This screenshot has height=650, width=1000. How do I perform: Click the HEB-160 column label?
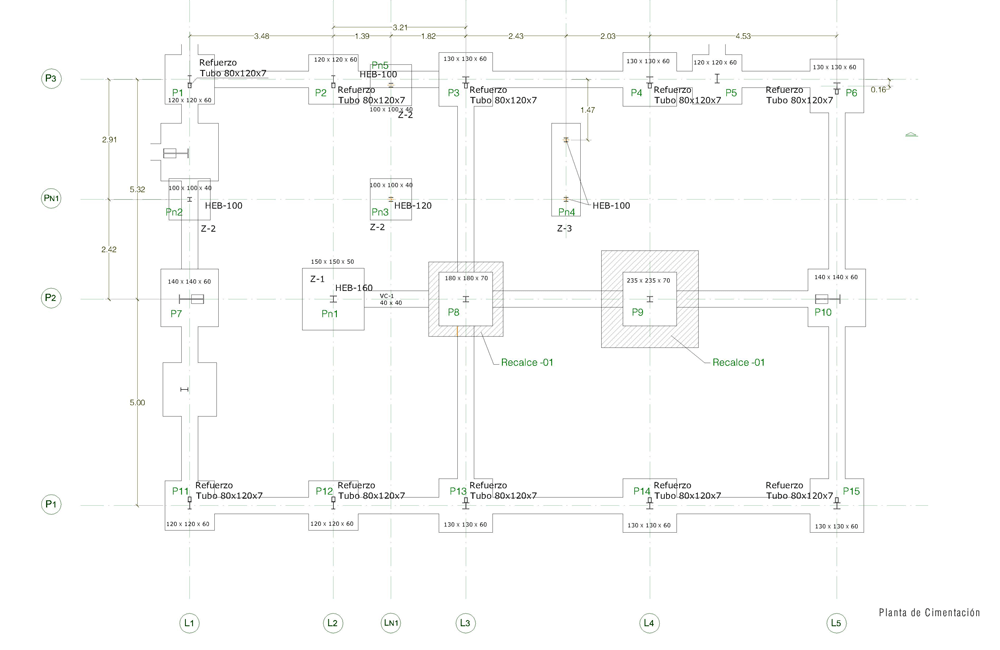[x=354, y=288]
